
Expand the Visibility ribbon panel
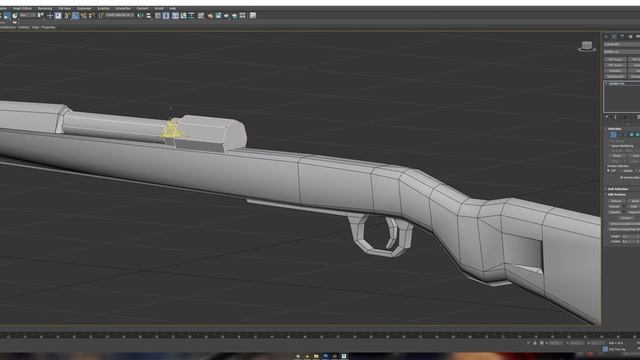(23, 27)
